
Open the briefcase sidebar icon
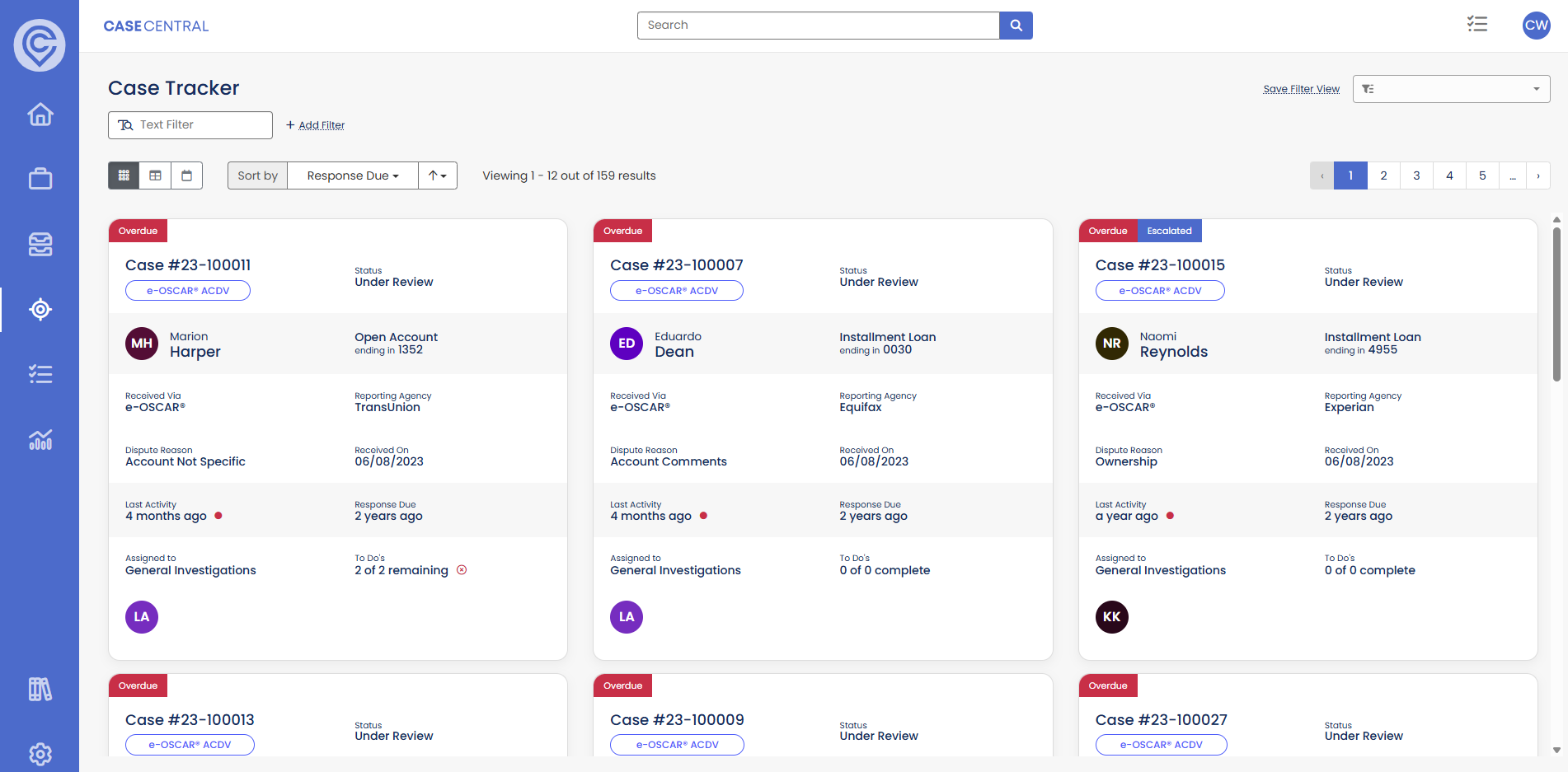(x=40, y=179)
